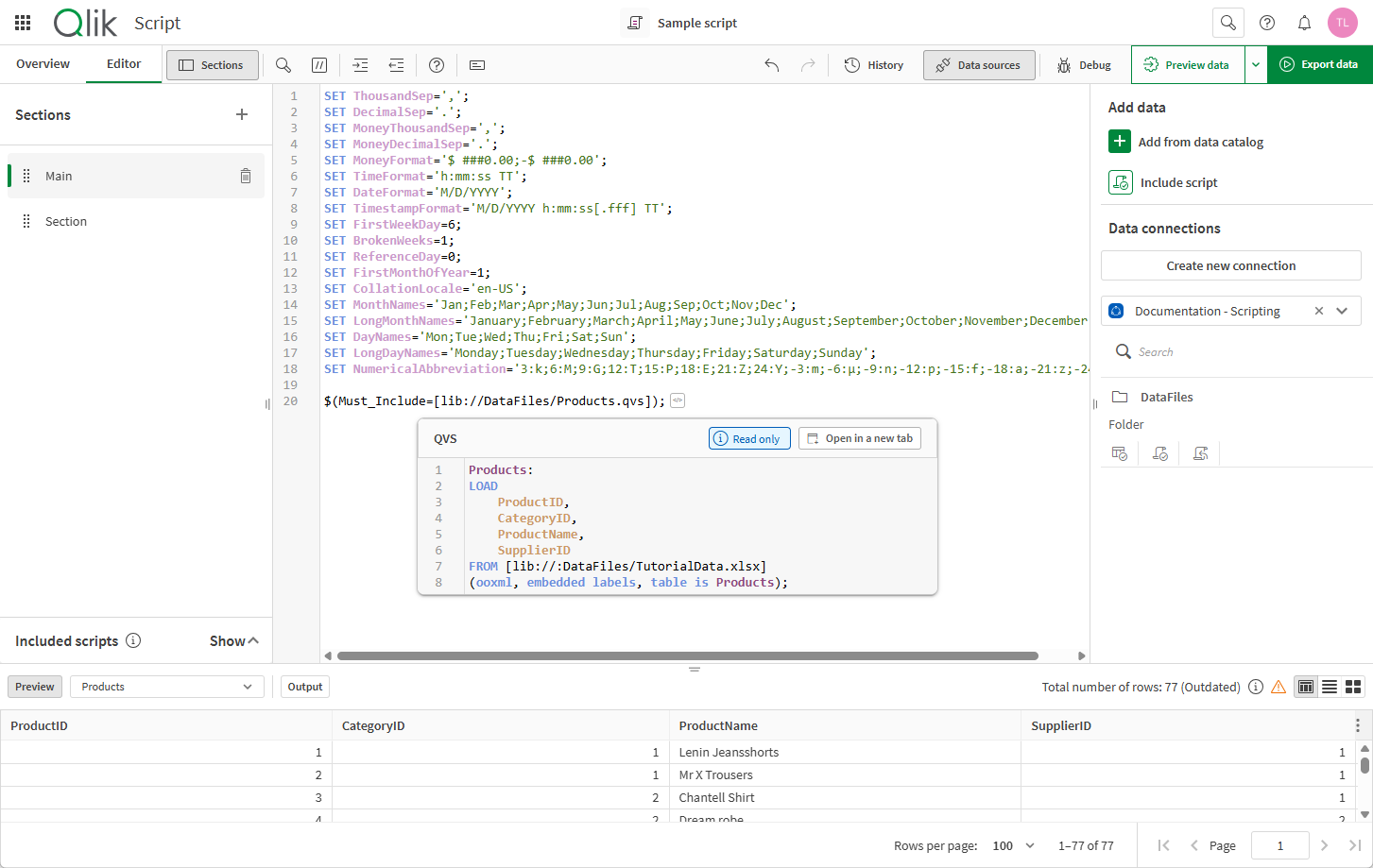1373x868 pixels.
Task: Select the indent script icon
Action: pos(360,64)
